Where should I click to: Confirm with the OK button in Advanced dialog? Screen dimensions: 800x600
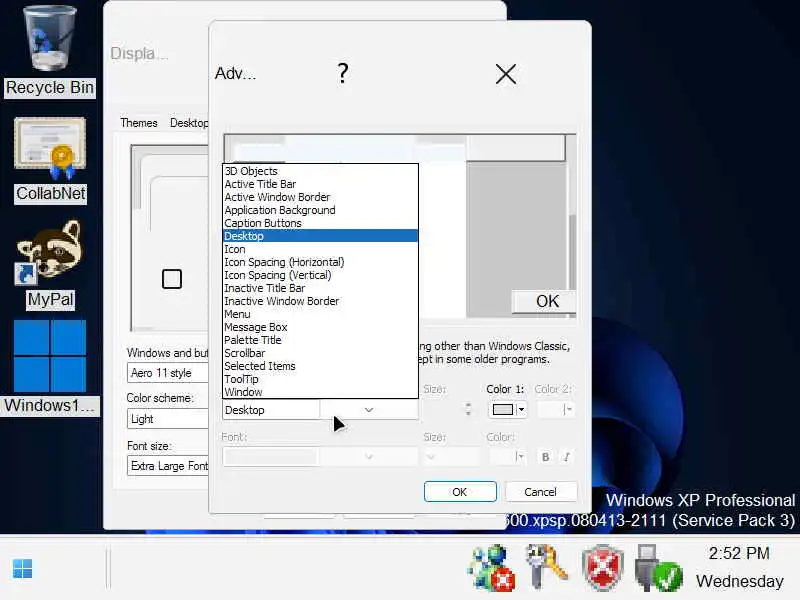pyautogui.click(x=460, y=492)
